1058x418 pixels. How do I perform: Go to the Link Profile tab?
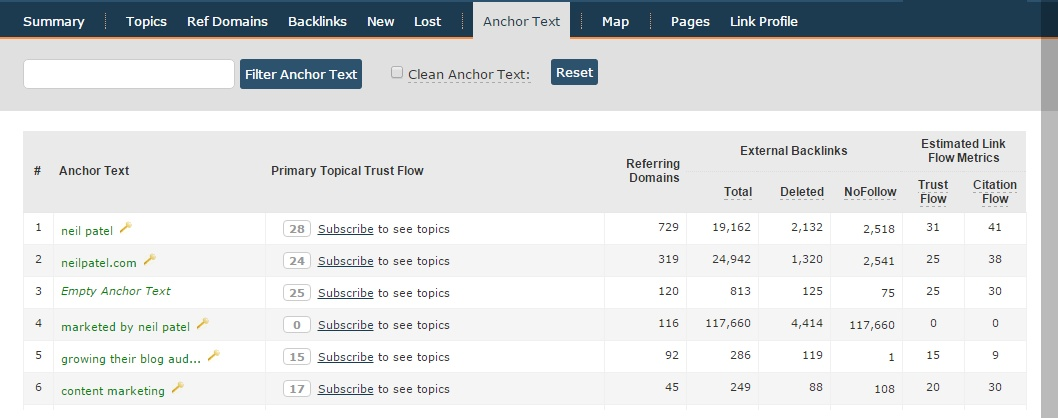pos(764,22)
